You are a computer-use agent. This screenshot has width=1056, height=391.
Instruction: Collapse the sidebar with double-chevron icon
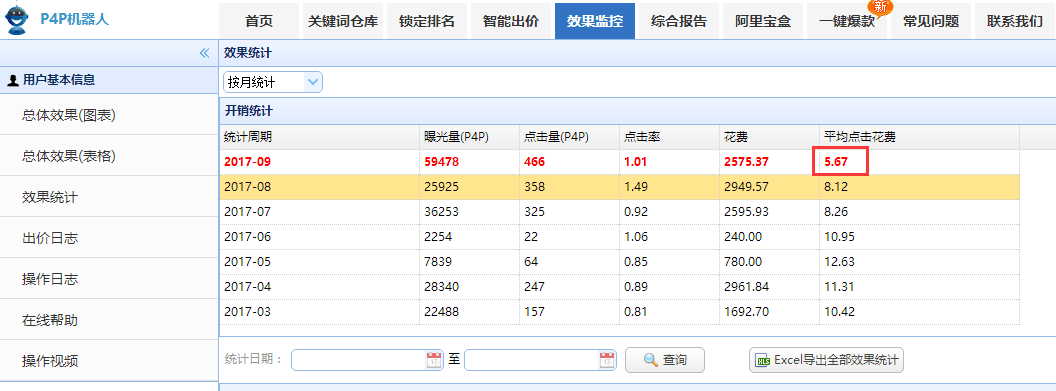(205, 53)
